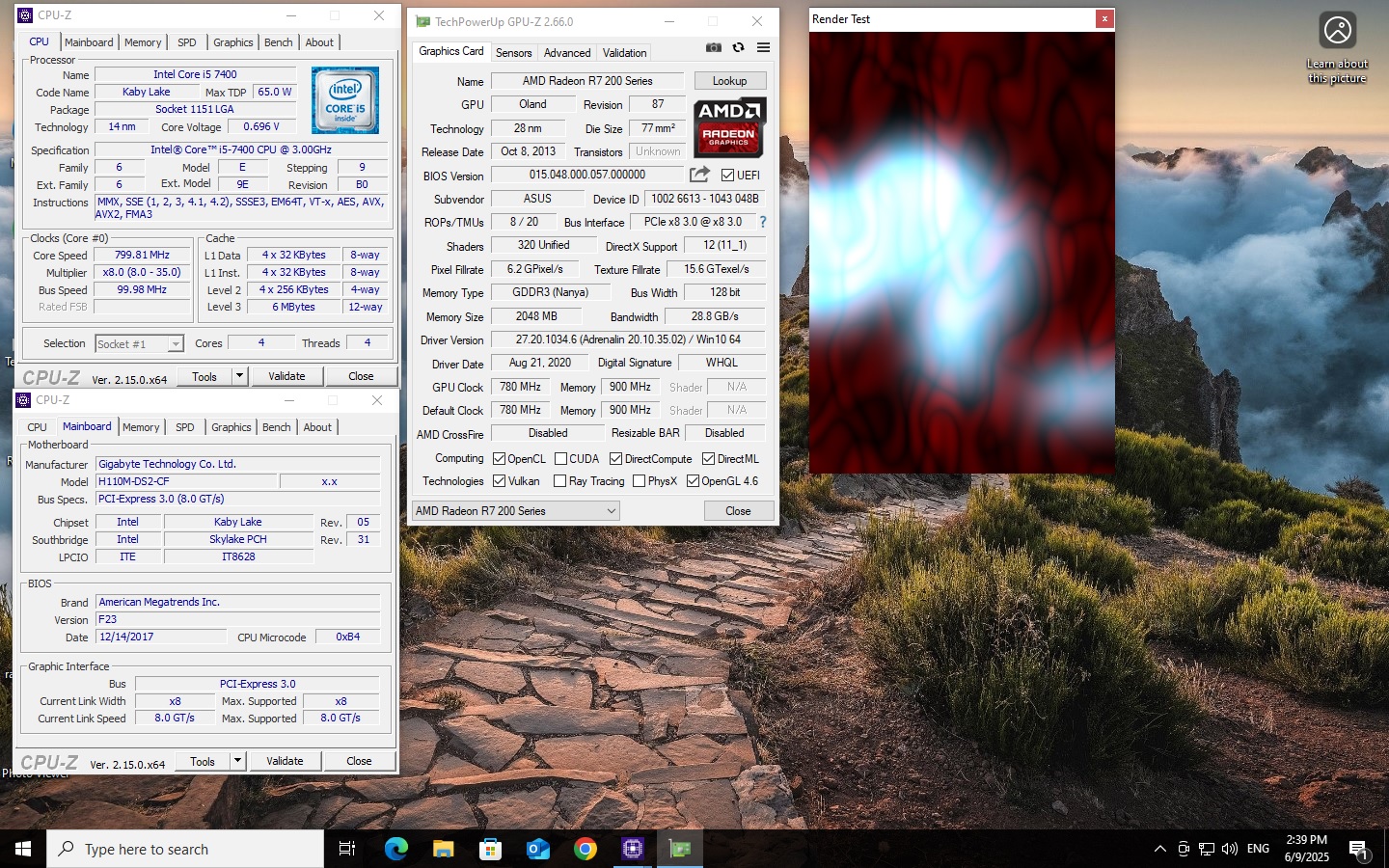Open the AMD Radeon R7 200 Series dropdown
The image size is (1389, 868).
(515, 511)
